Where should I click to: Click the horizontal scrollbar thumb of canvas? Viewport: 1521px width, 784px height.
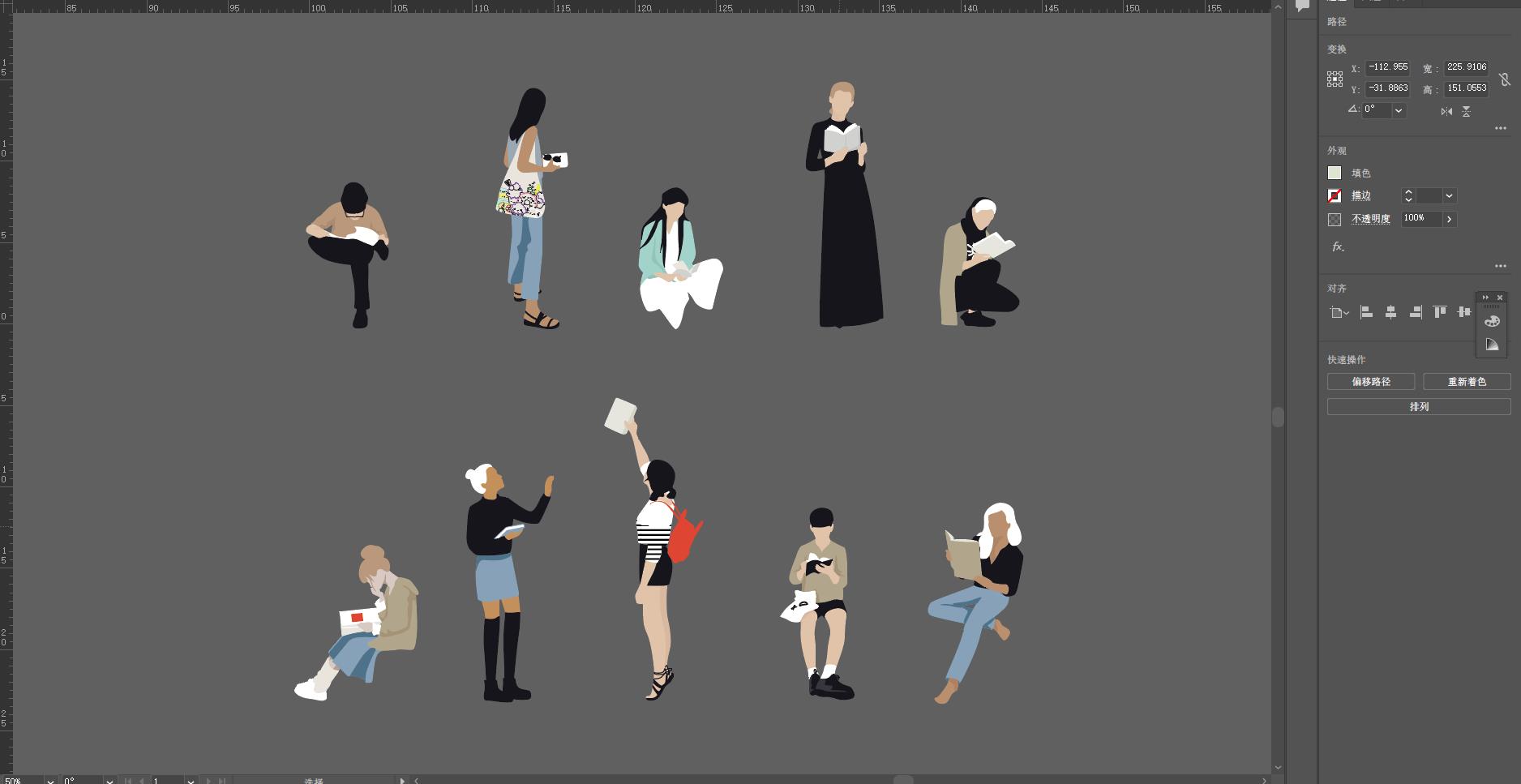point(903,780)
